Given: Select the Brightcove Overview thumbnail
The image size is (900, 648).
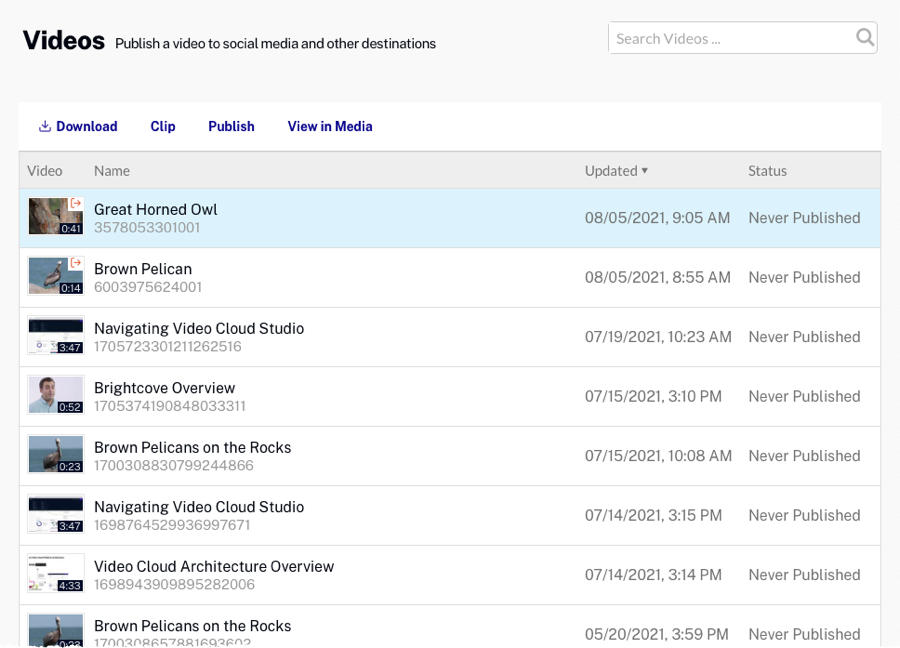Looking at the screenshot, I should pyautogui.click(x=55, y=395).
